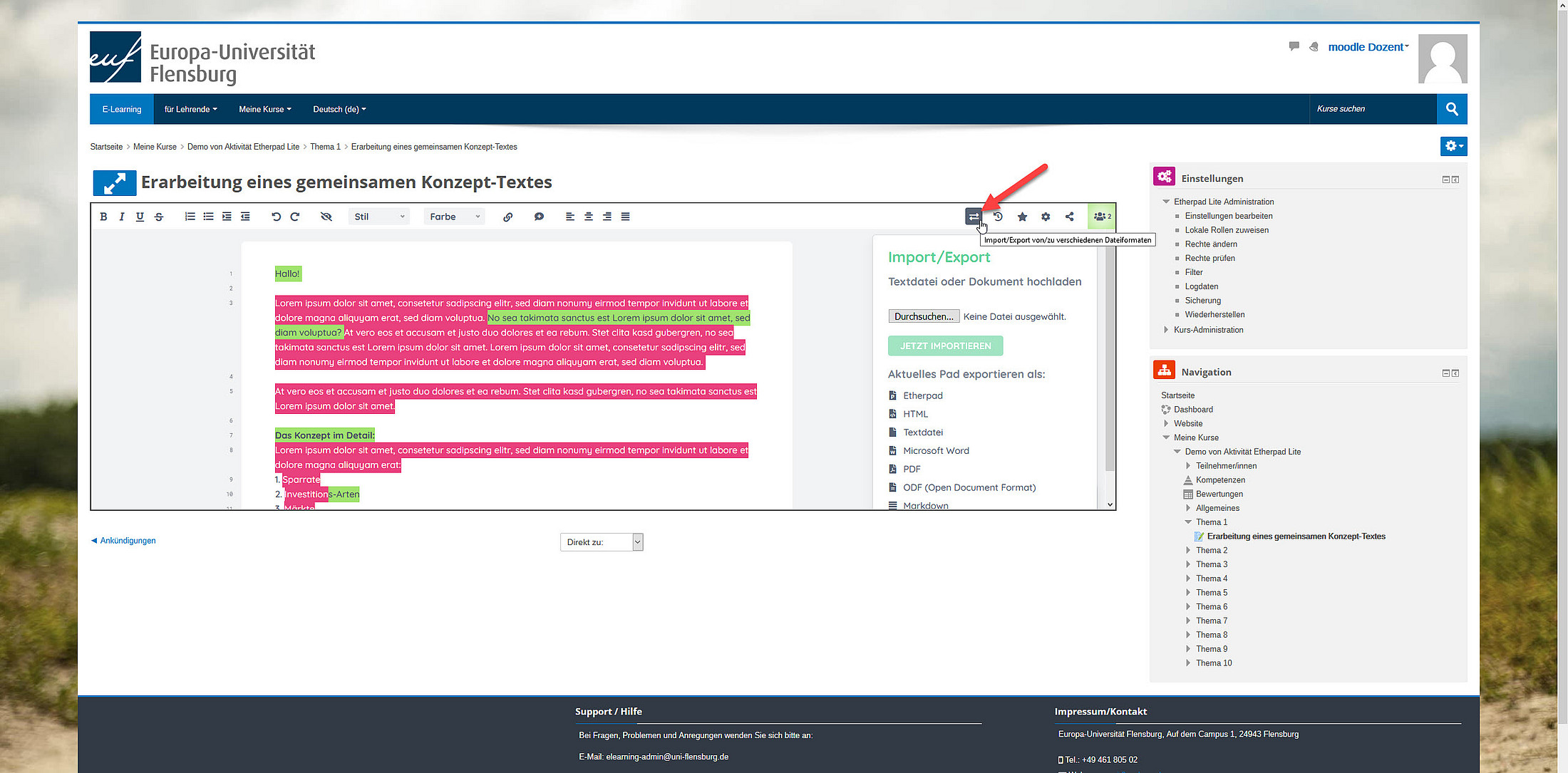Image resolution: width=1568 pixels, height=773 pixels.
Task: Export pad as PDF link
Action: tap(912, 469)
